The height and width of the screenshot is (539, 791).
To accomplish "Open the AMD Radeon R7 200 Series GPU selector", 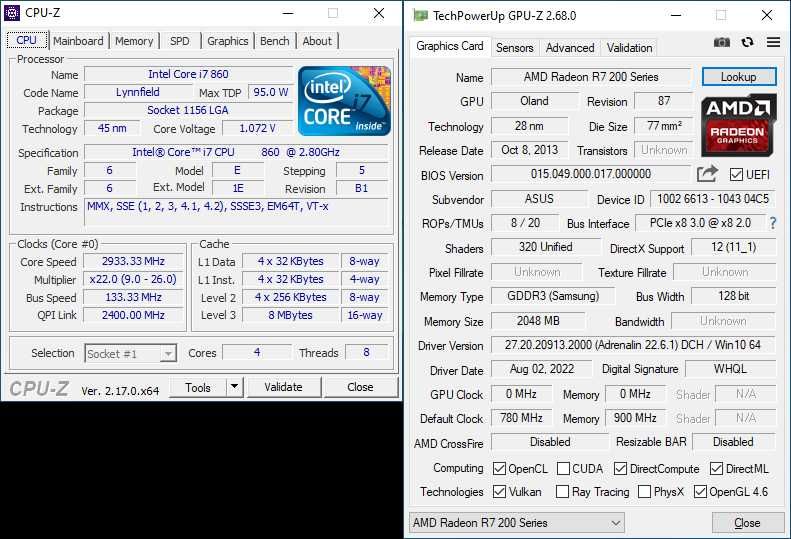I will 516,523.
